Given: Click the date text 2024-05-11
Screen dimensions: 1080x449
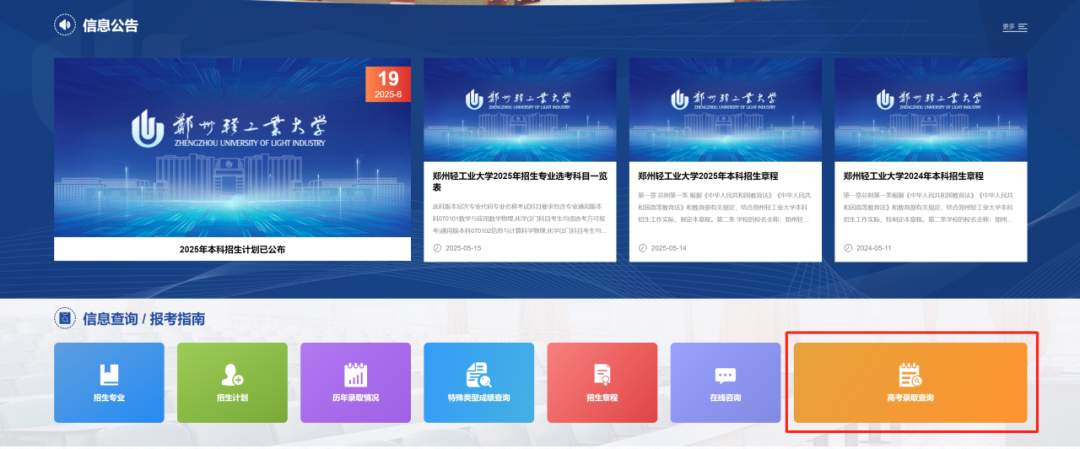Looking at the screenshot, I should [874, 248].
